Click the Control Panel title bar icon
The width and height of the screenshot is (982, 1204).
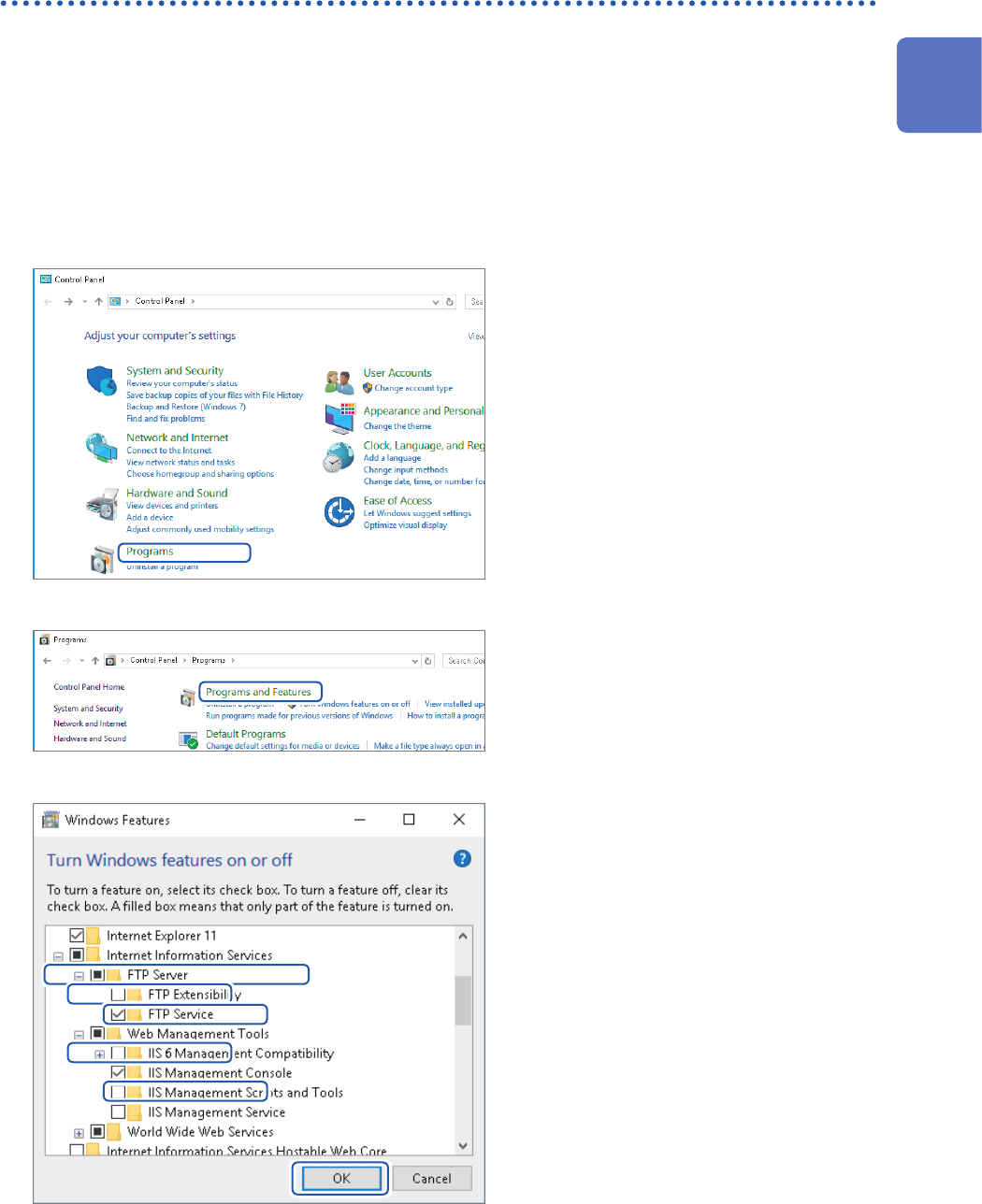pos(46,279)
